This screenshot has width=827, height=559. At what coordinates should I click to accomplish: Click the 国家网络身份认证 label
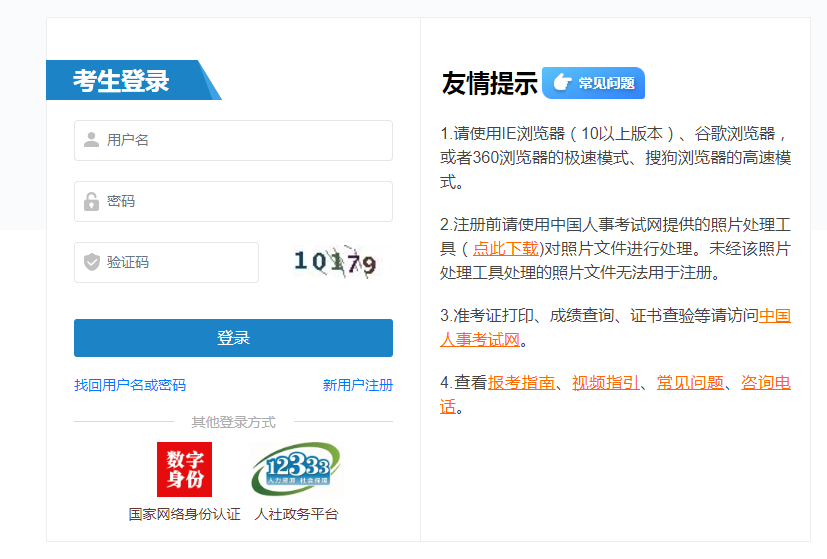184,514
